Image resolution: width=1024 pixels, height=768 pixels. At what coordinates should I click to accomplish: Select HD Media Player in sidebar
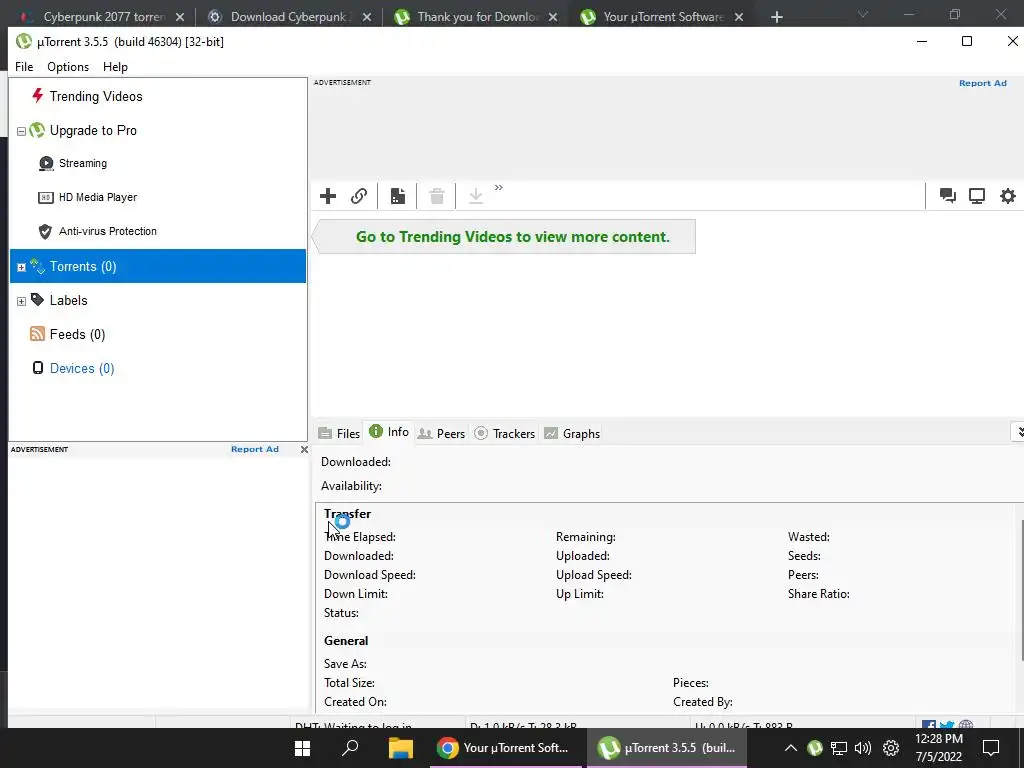pos(98,197)
